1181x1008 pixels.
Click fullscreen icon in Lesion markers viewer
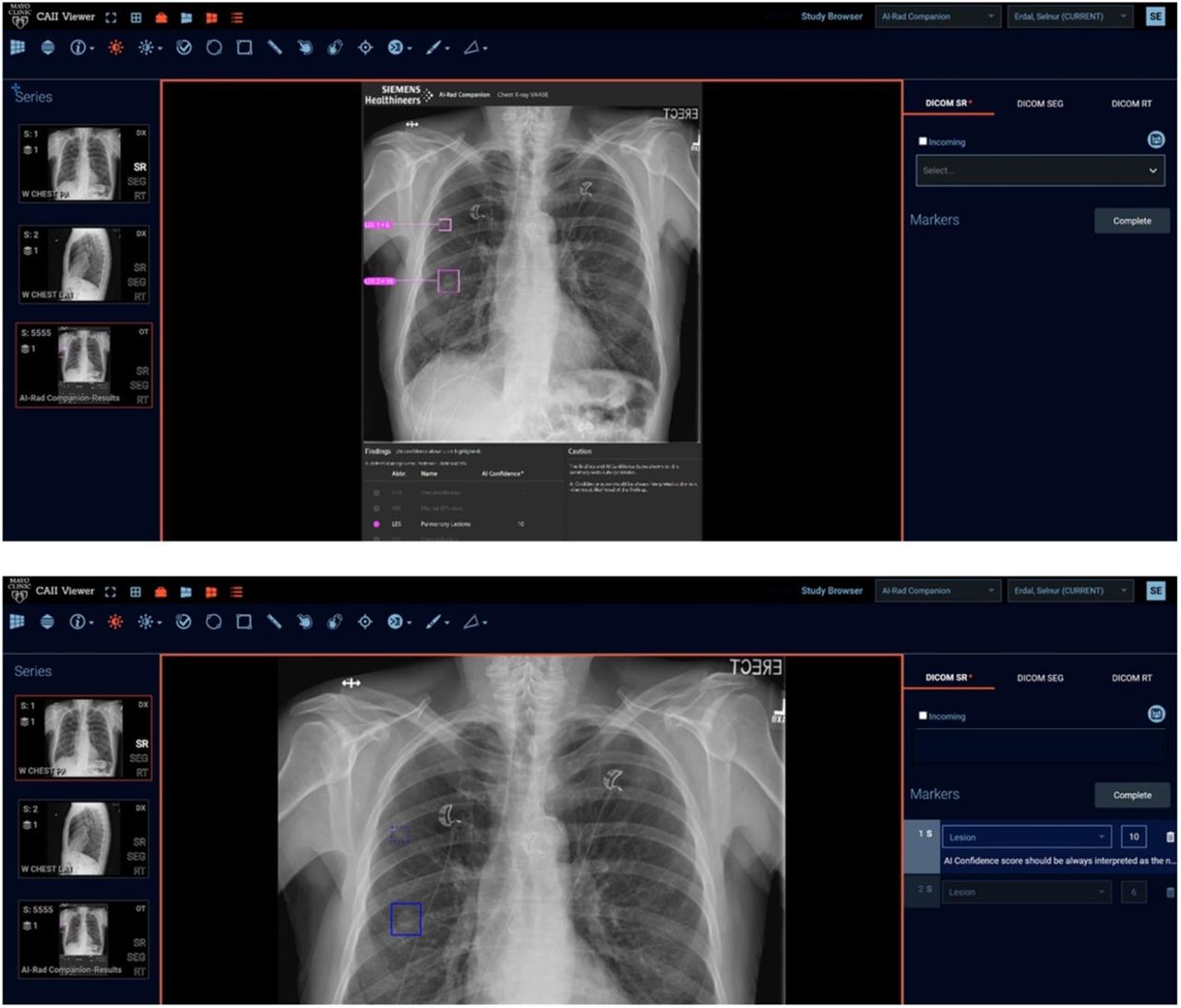click(x=111, y=592)
